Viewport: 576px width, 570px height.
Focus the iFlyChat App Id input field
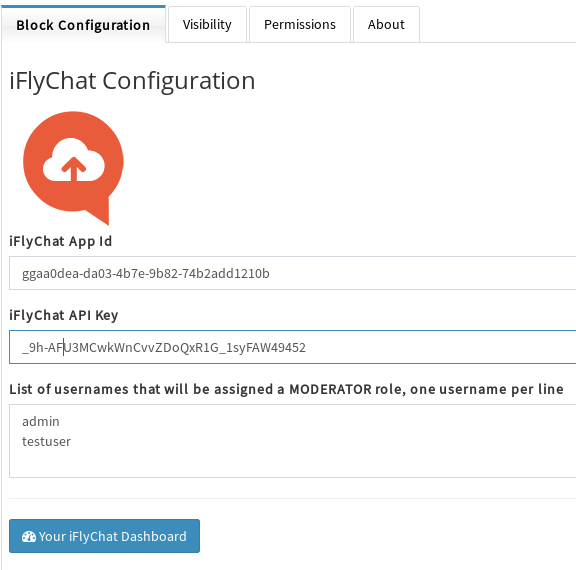pos(292,273)
